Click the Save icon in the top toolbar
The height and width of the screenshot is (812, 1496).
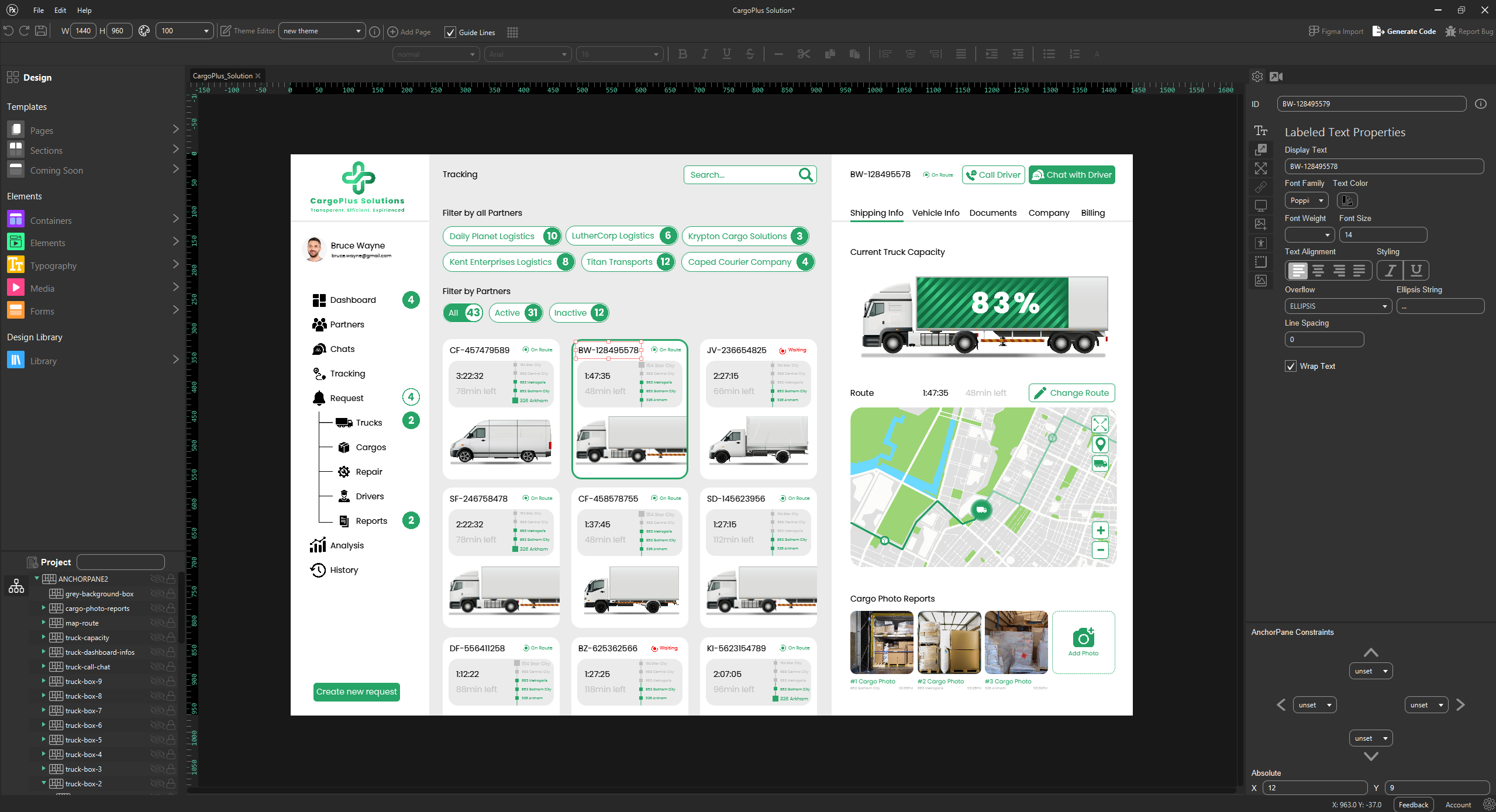click(40, 30)
